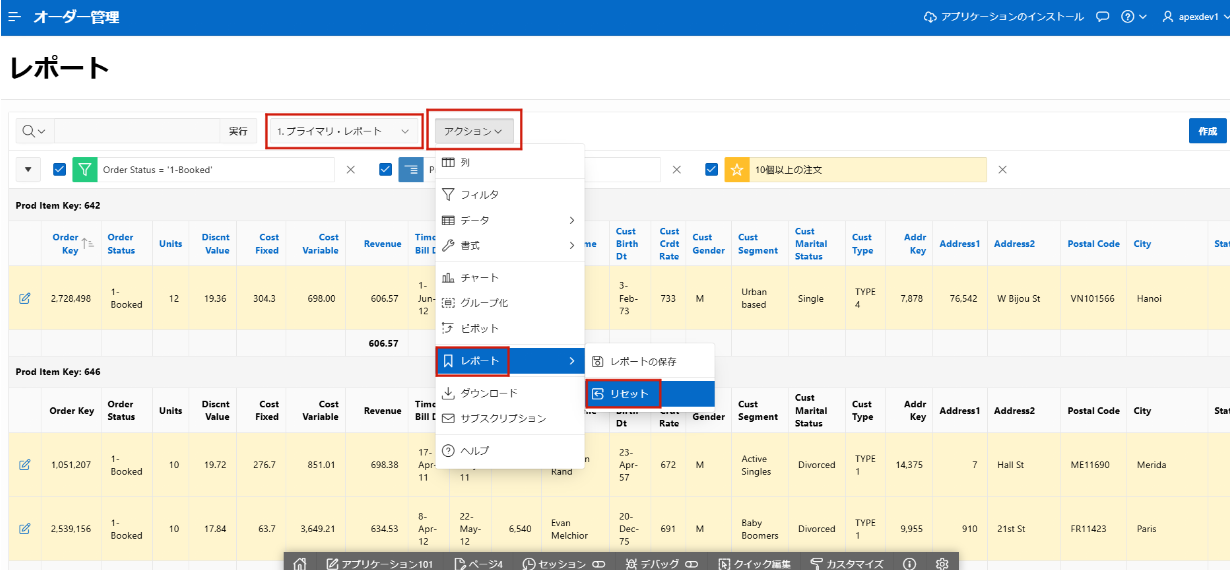Open ページ4 in the developer toolbar
1230x570 pixels.
478,564
